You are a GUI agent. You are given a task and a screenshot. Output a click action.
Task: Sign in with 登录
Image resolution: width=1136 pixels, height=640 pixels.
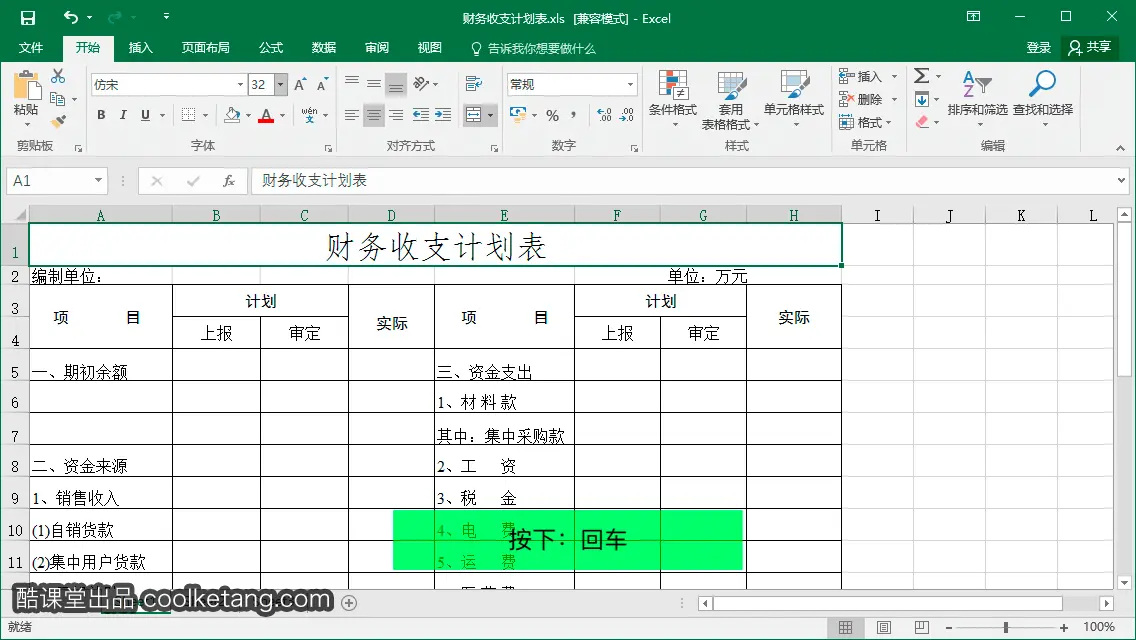tap(1038, 48)
